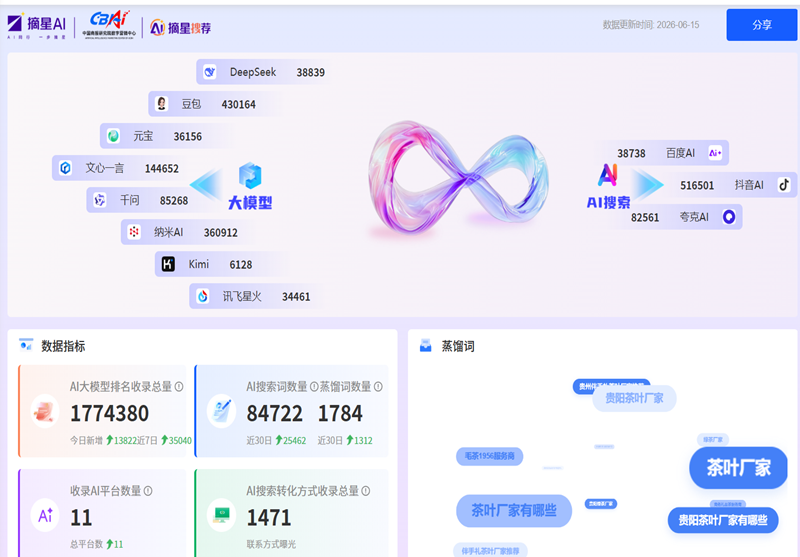Click the 贵阳茶叶厂家有哪些 keyword bubble
This screenshot has width=800, height=557.
click(x=723, y=520)
